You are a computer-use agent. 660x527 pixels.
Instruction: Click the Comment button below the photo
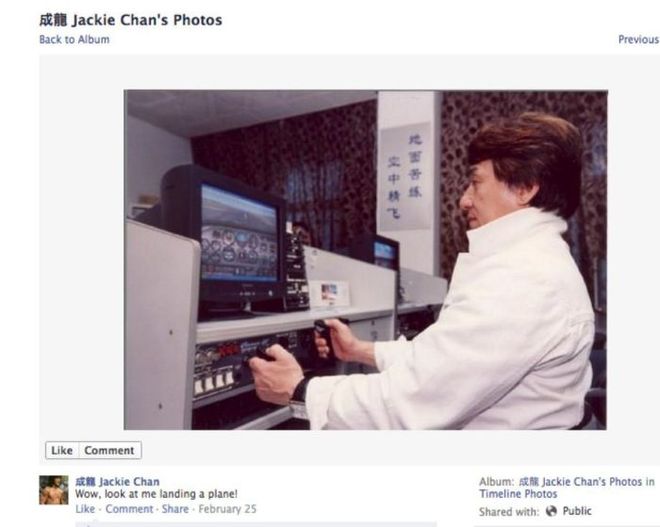click(x=109, y=450)
